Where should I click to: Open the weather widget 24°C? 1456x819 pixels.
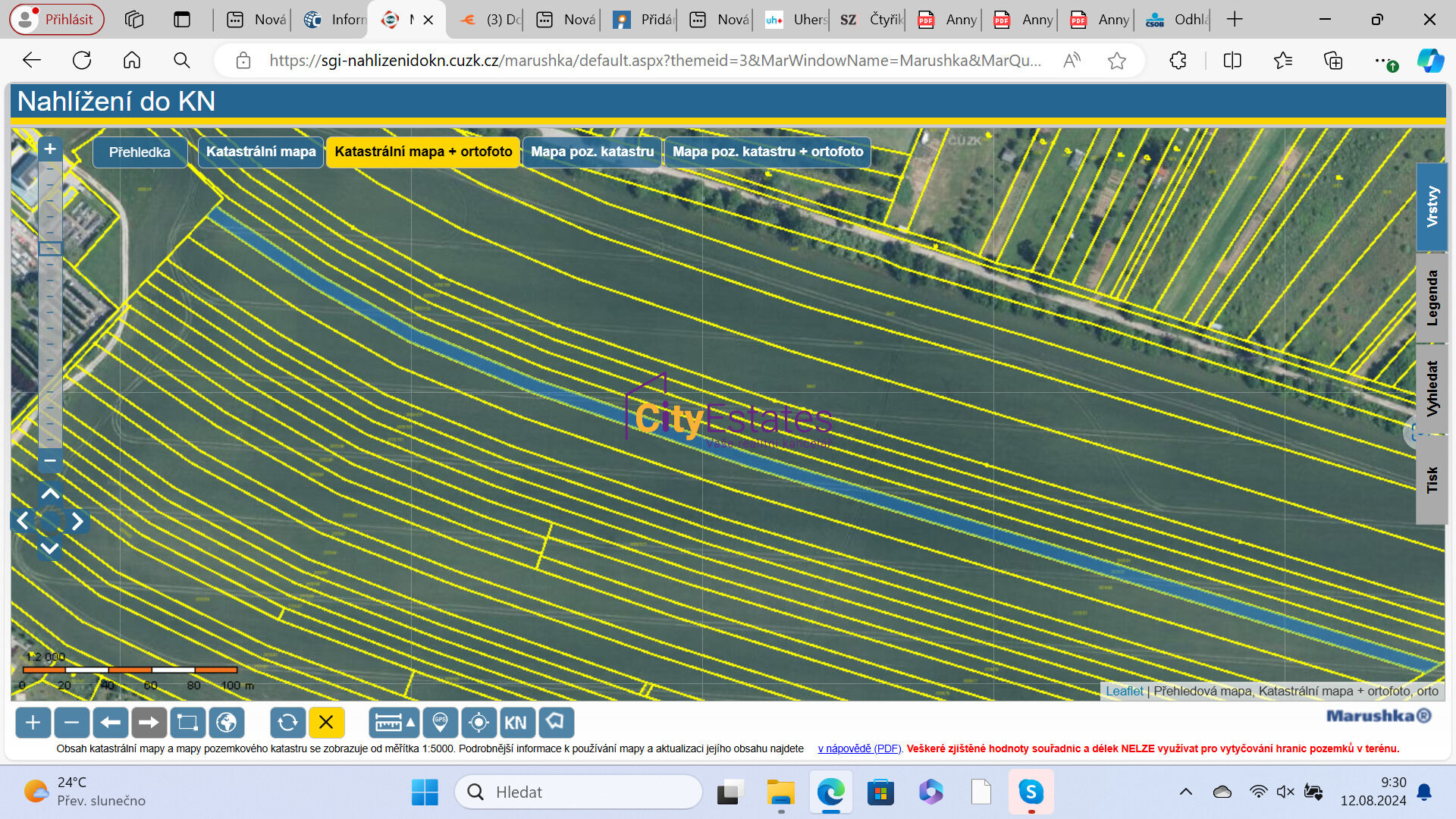85,792
